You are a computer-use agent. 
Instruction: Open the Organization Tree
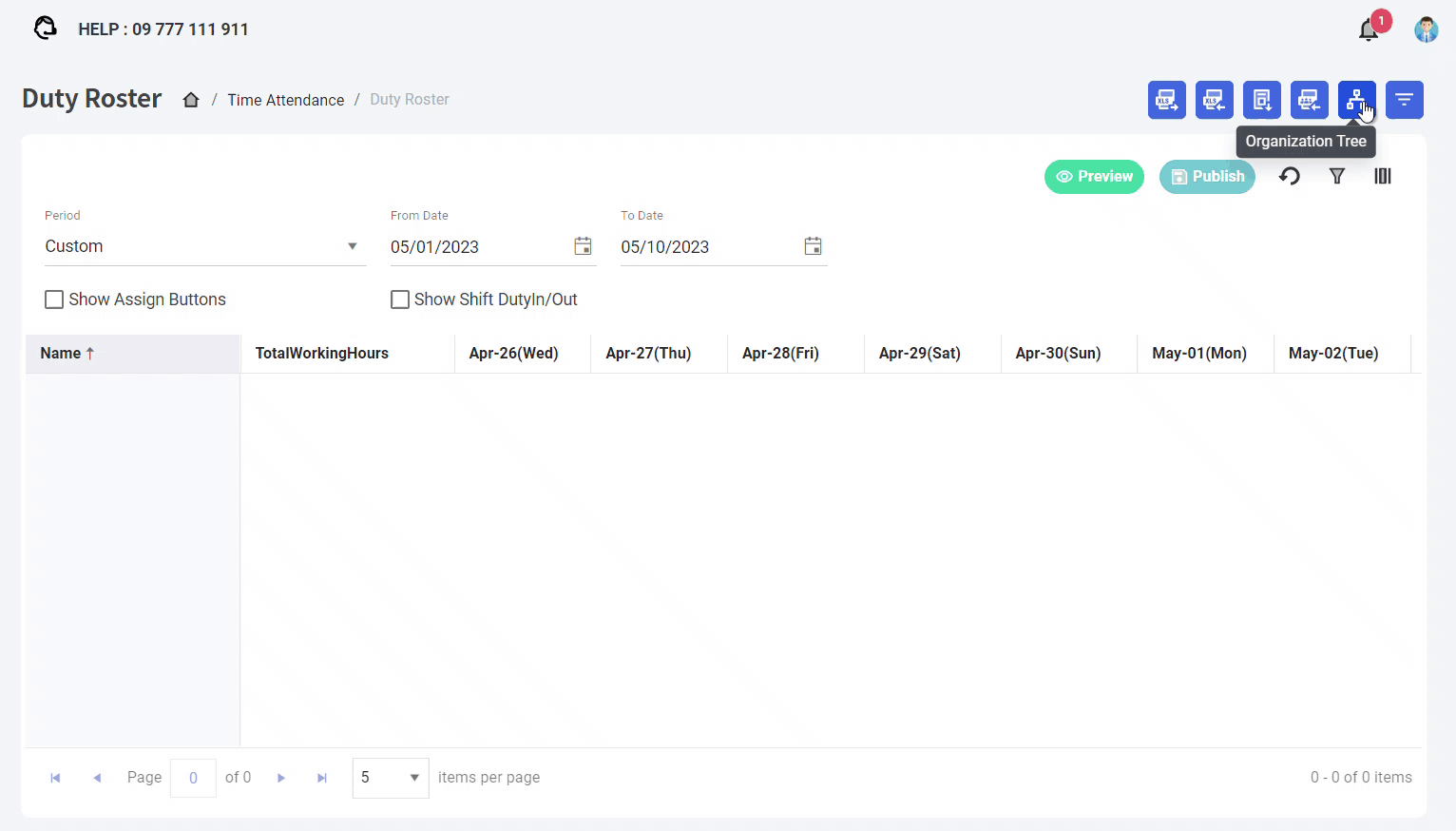coord(1356,100)
